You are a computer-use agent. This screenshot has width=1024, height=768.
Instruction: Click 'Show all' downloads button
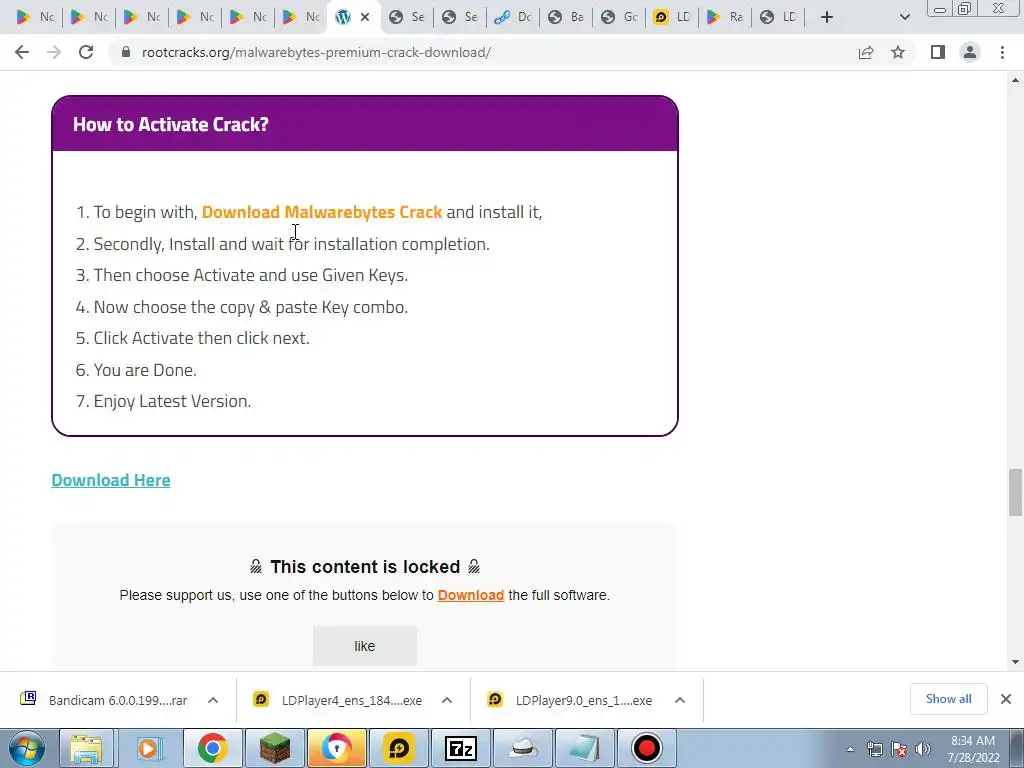tap(948, 699)
